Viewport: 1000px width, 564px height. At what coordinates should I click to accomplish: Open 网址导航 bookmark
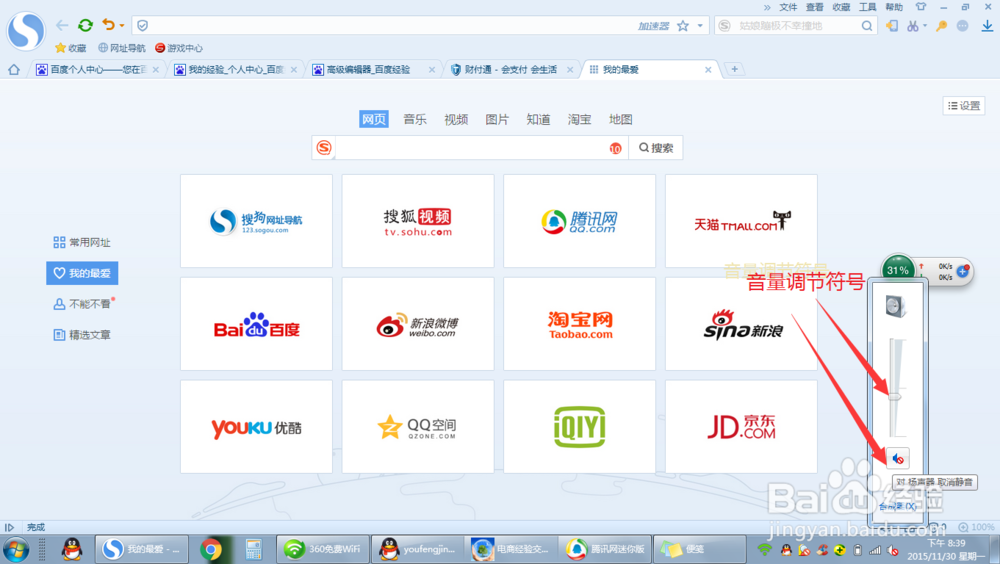pos(122,48)
